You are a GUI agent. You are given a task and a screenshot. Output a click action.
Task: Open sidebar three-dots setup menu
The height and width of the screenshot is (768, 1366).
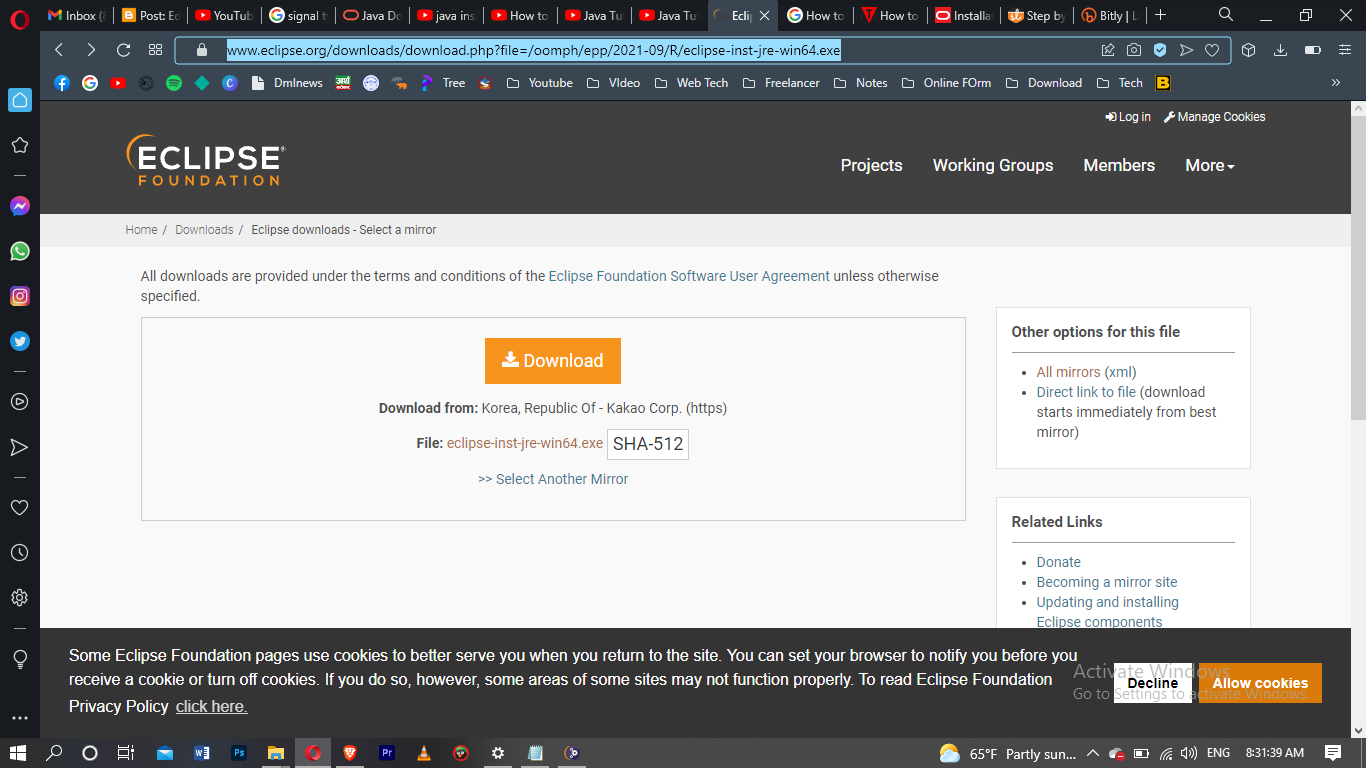(x=20, y=718)
